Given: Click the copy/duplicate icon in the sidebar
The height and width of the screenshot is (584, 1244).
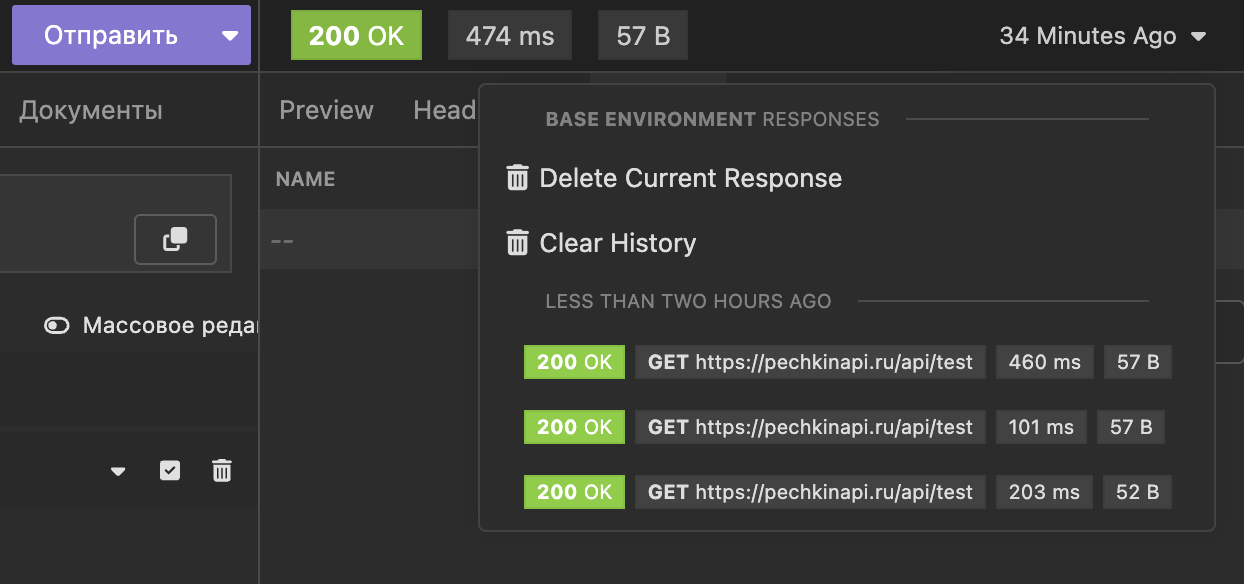Looking at the screenshot, I should click(175, 239).
